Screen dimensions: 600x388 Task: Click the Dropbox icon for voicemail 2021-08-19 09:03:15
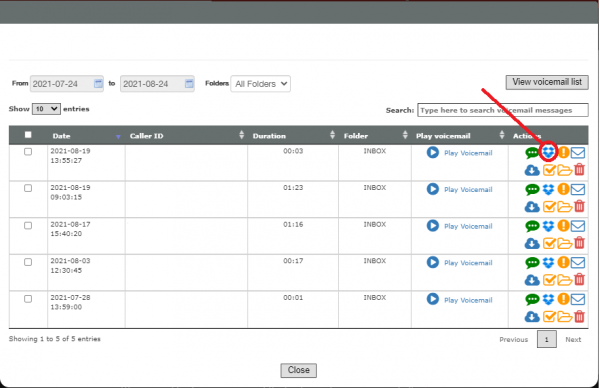click(548, 189)
